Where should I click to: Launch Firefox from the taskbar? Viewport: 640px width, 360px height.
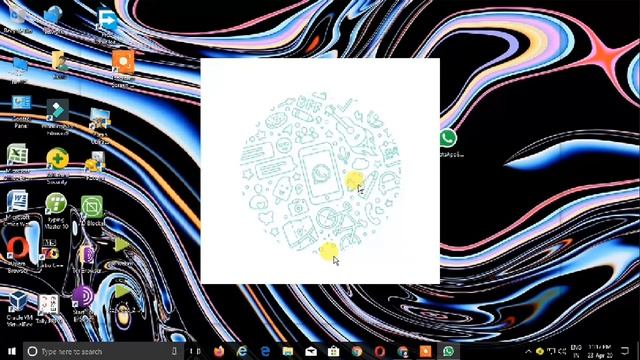click(x=219, y=351)
